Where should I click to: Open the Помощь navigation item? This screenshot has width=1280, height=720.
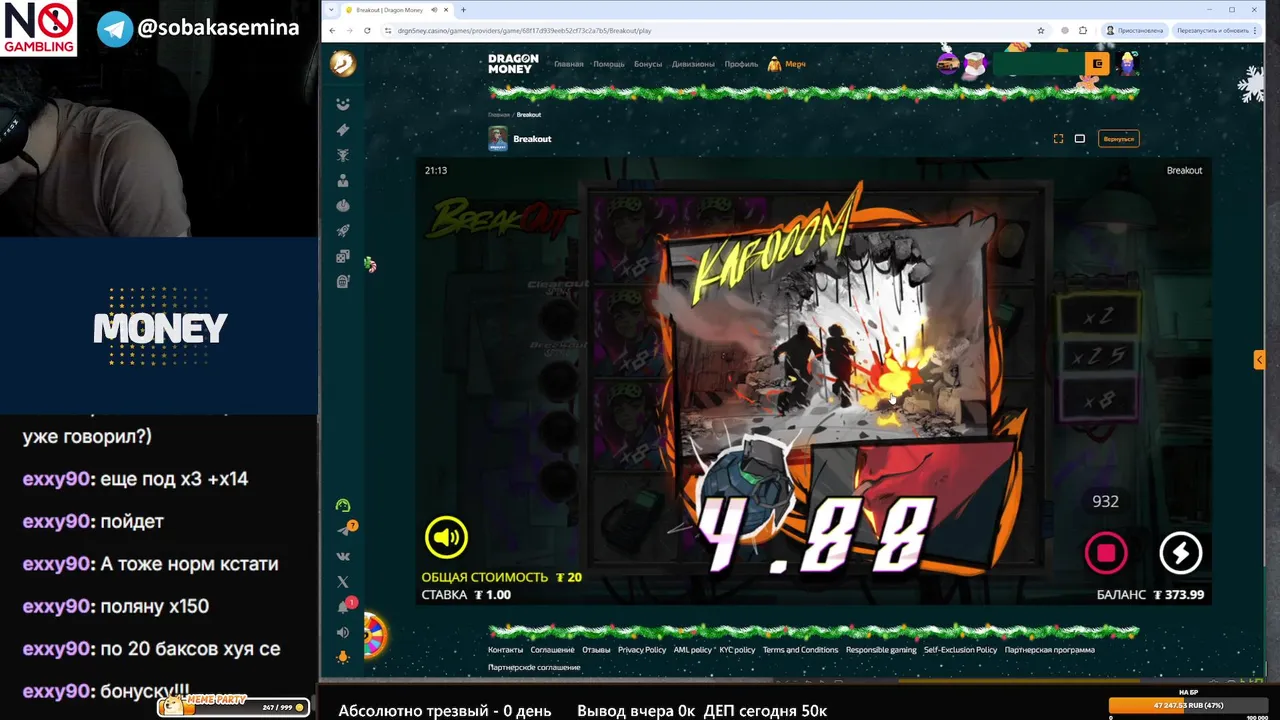click(x=609, y=64)
